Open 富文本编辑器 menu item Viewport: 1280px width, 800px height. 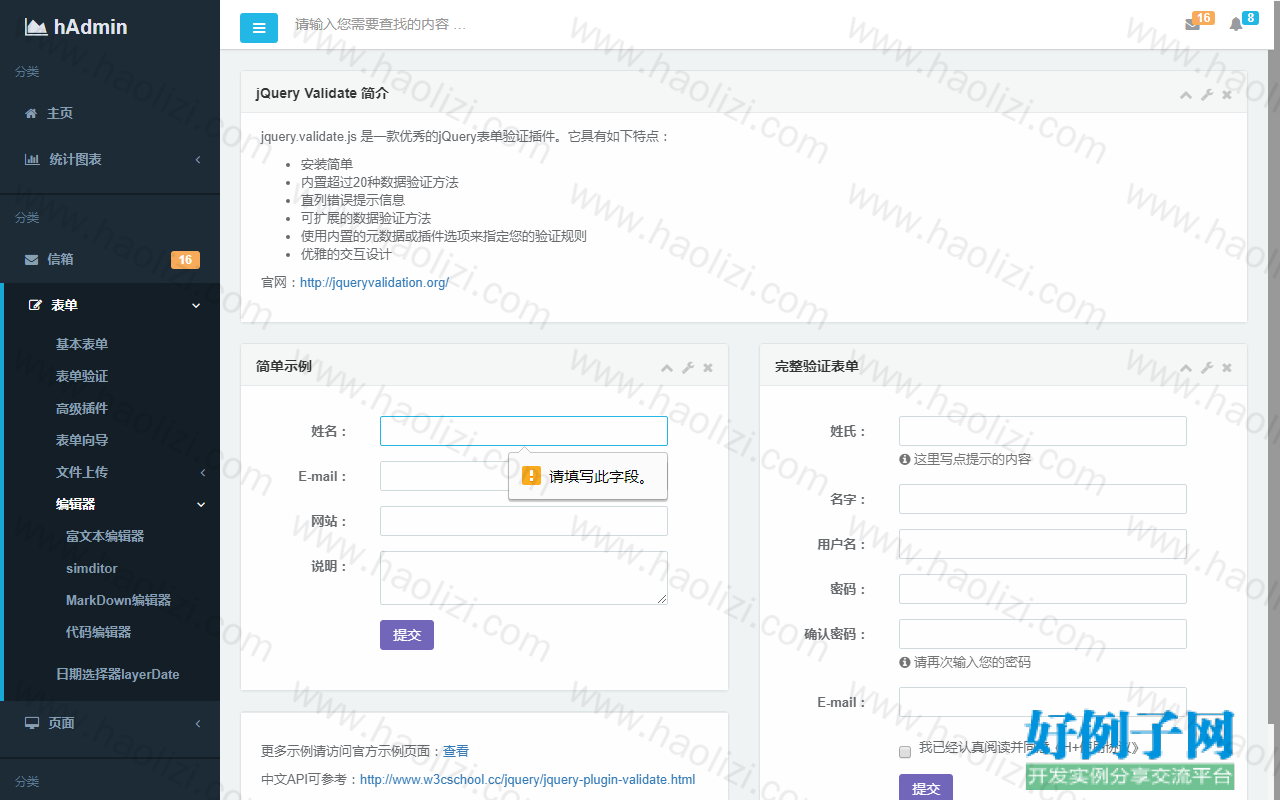pyautogui.click(x=105, y=536)
